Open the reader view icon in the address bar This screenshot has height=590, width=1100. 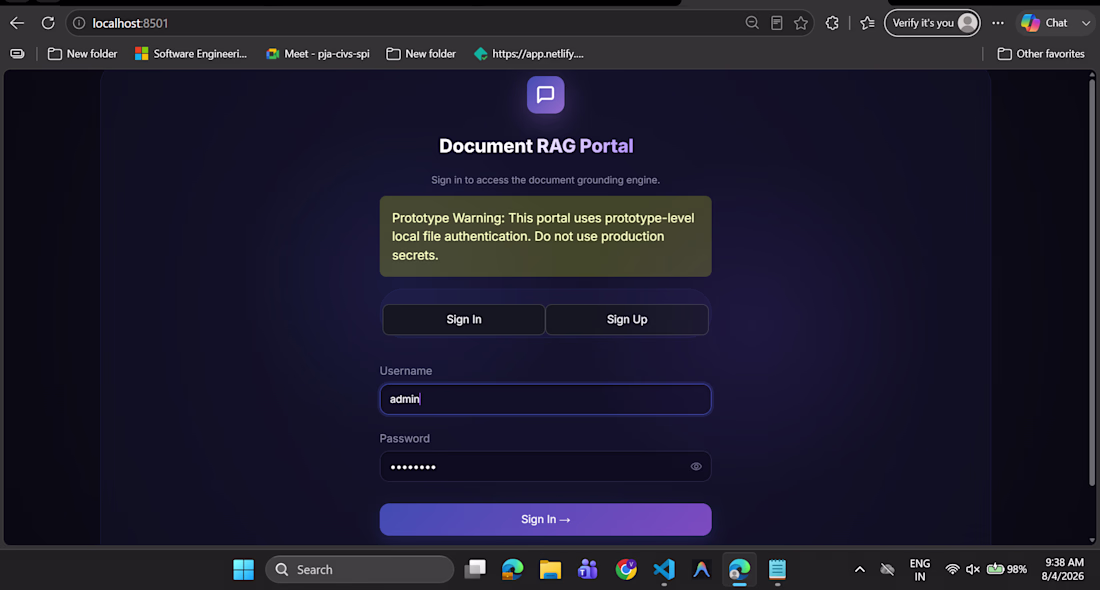tap(777, 23)
